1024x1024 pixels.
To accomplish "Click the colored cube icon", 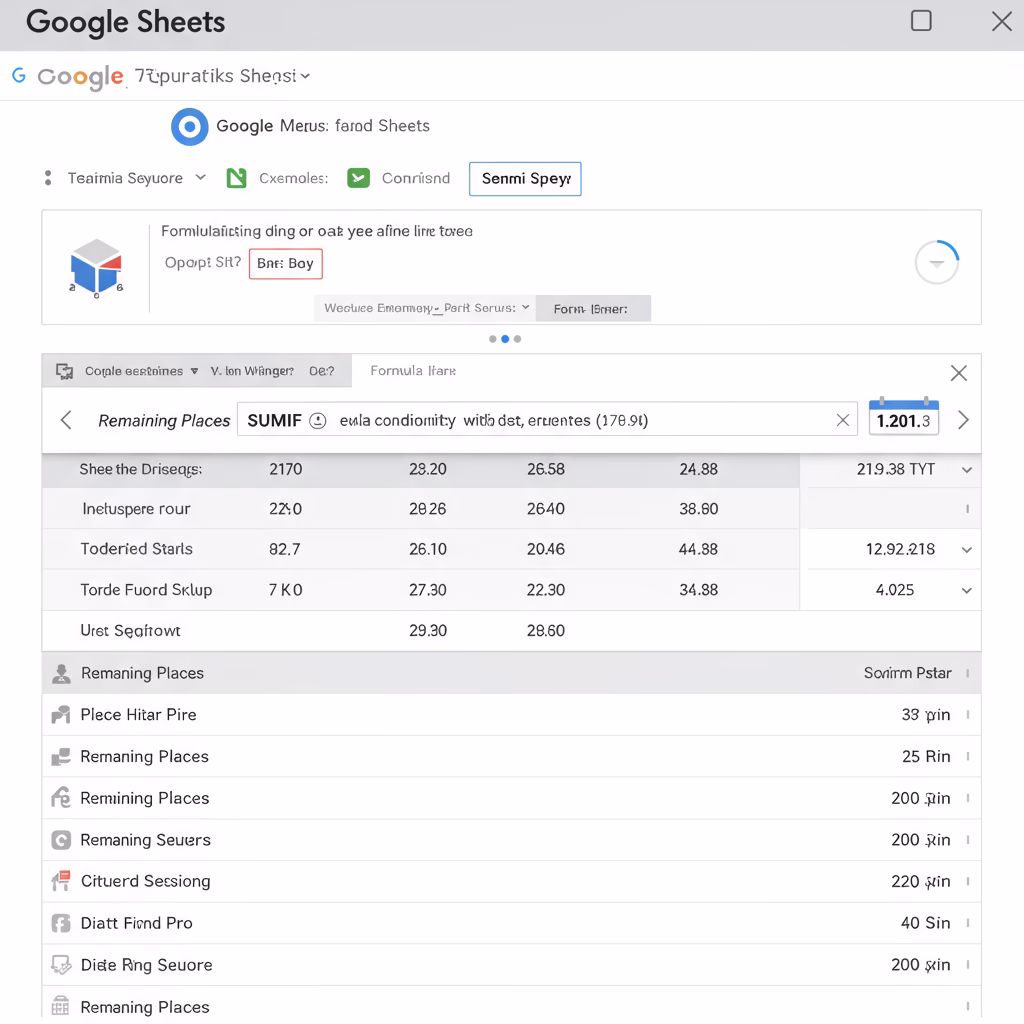I will 97,268.
